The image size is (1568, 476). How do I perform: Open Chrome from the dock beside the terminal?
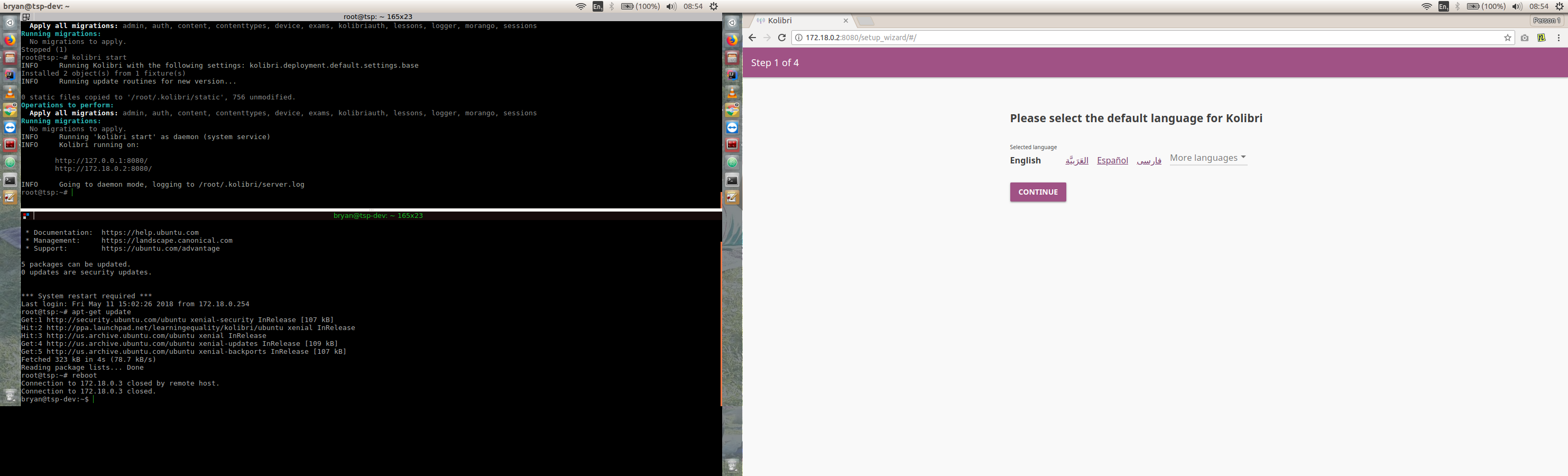[x=10, y=110]
